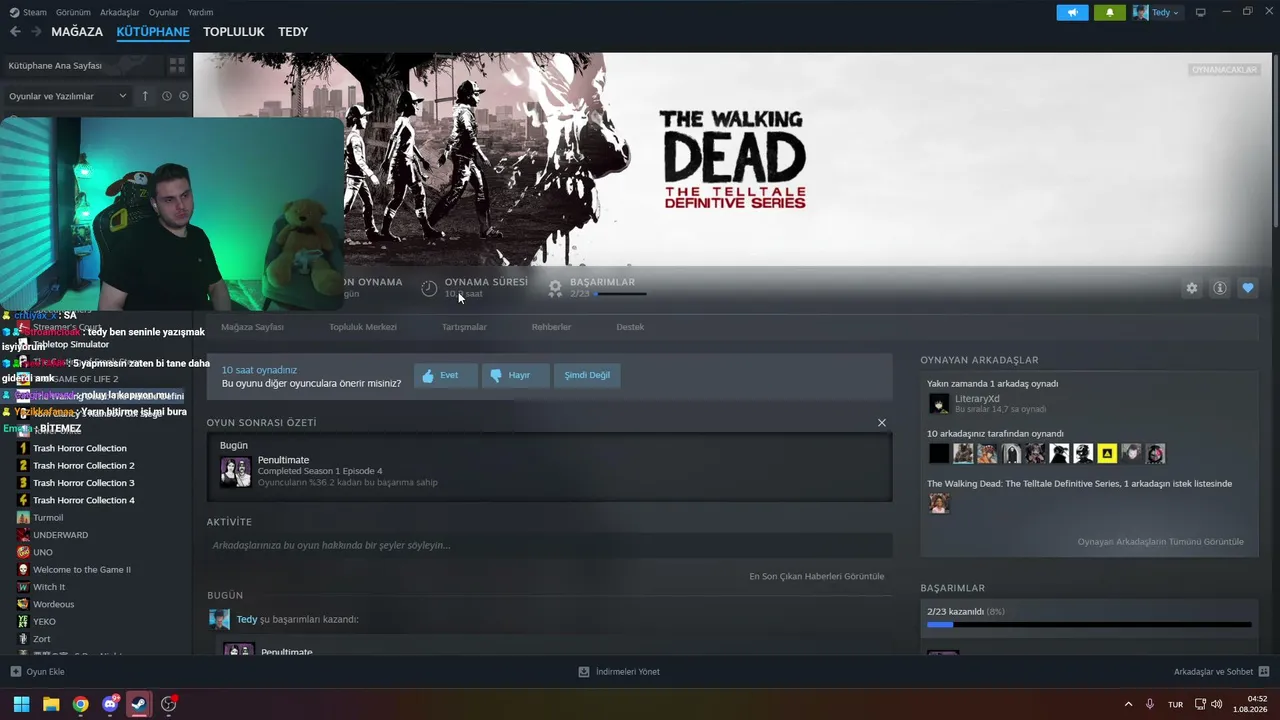Click the achievements progress bar in header
Viewport: 1280px width, 720px height.
(x=621, y=294)
